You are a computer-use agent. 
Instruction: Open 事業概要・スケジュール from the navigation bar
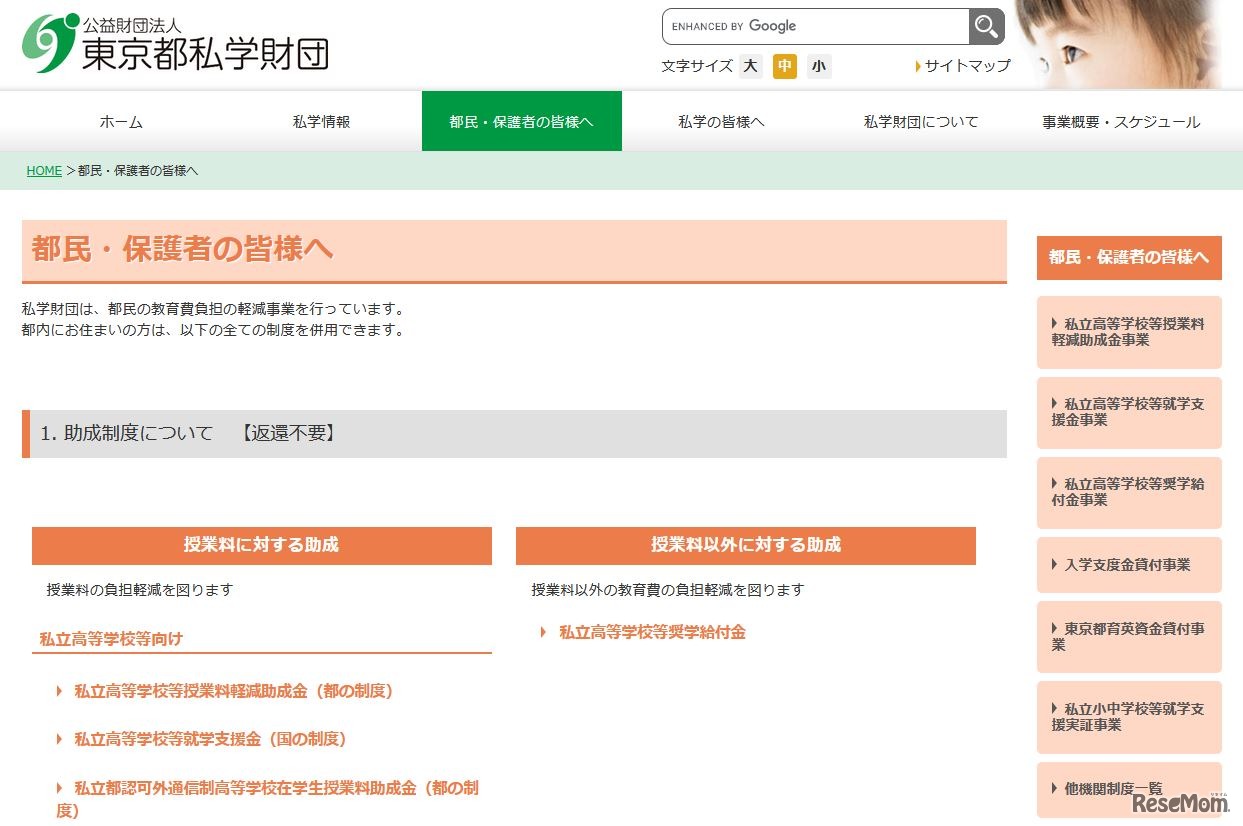pyautogui.click(x=1119, y=121)
